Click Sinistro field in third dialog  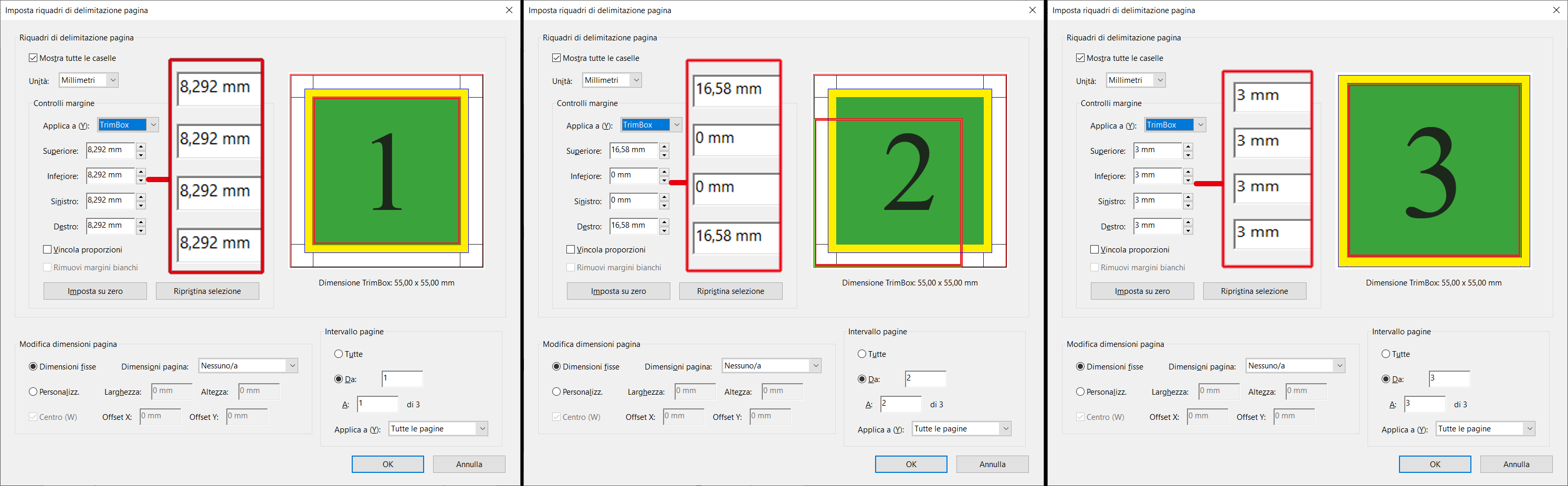1157,200
